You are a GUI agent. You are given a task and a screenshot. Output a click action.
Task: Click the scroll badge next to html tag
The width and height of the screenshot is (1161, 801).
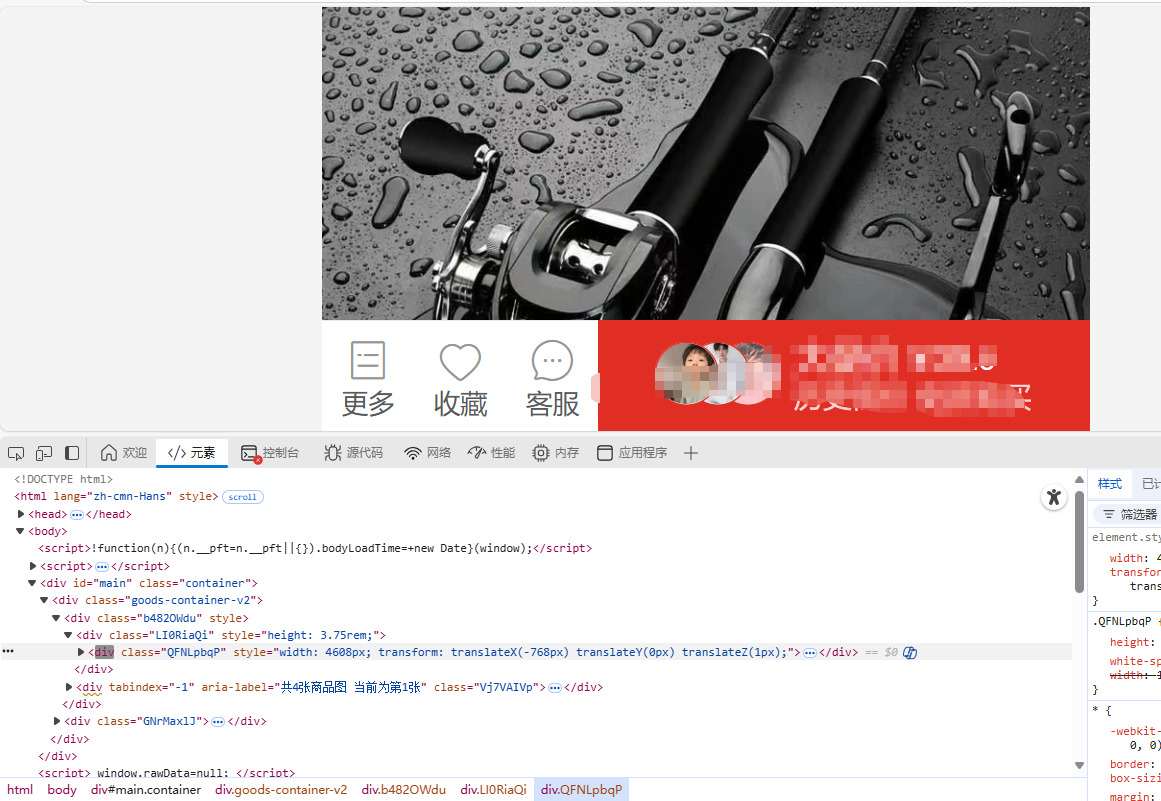(243, 497)
